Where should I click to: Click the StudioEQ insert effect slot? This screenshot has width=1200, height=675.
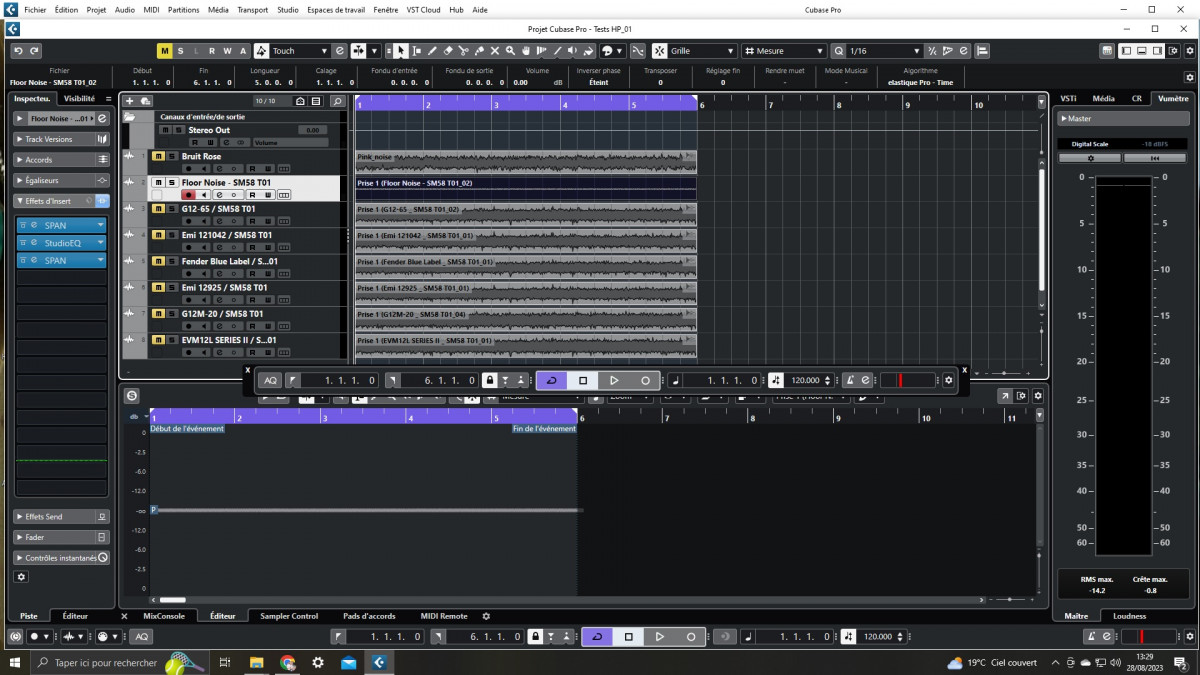coord(62,243)
